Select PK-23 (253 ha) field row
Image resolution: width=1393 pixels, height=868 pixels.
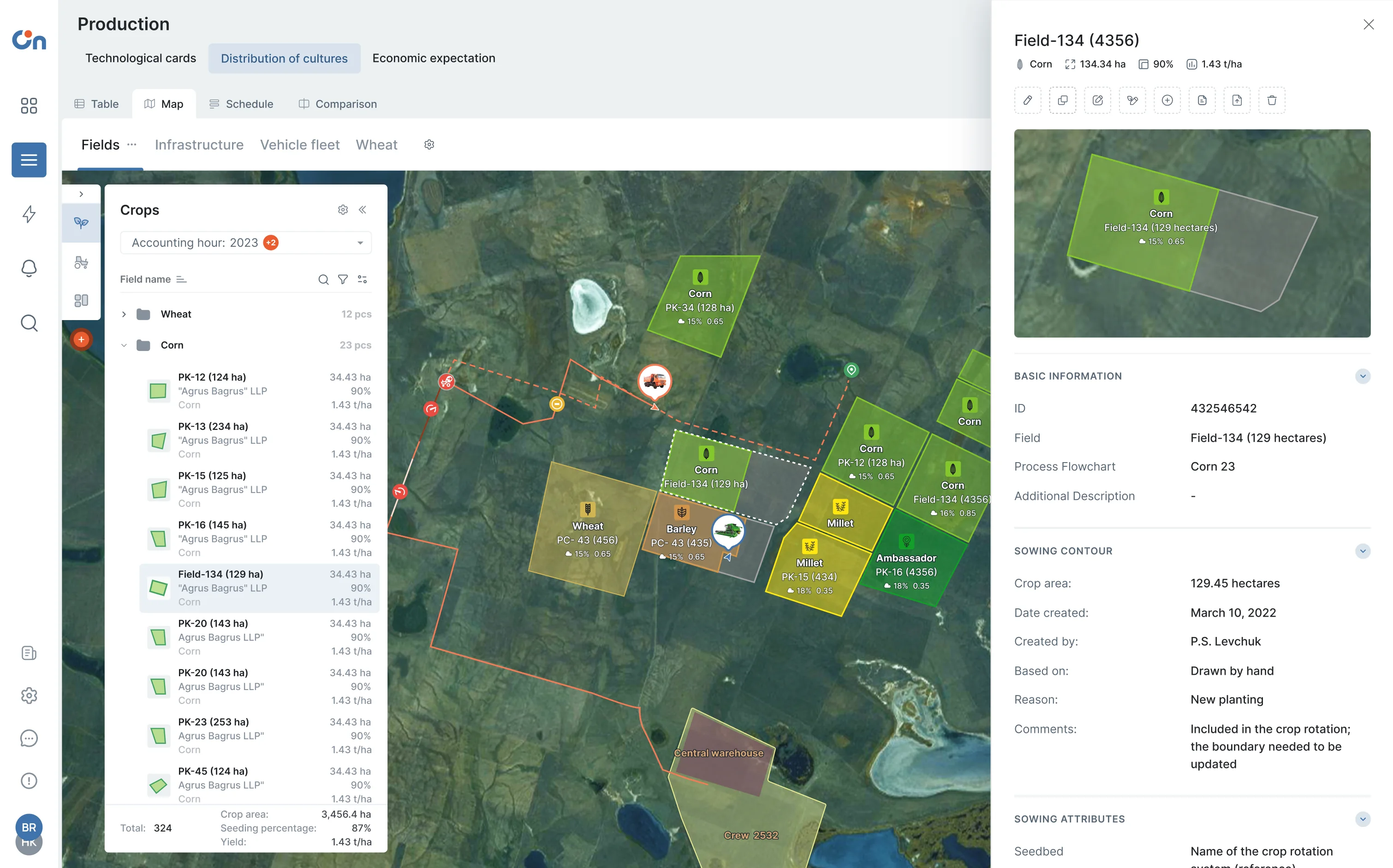[x=259, y=736]
